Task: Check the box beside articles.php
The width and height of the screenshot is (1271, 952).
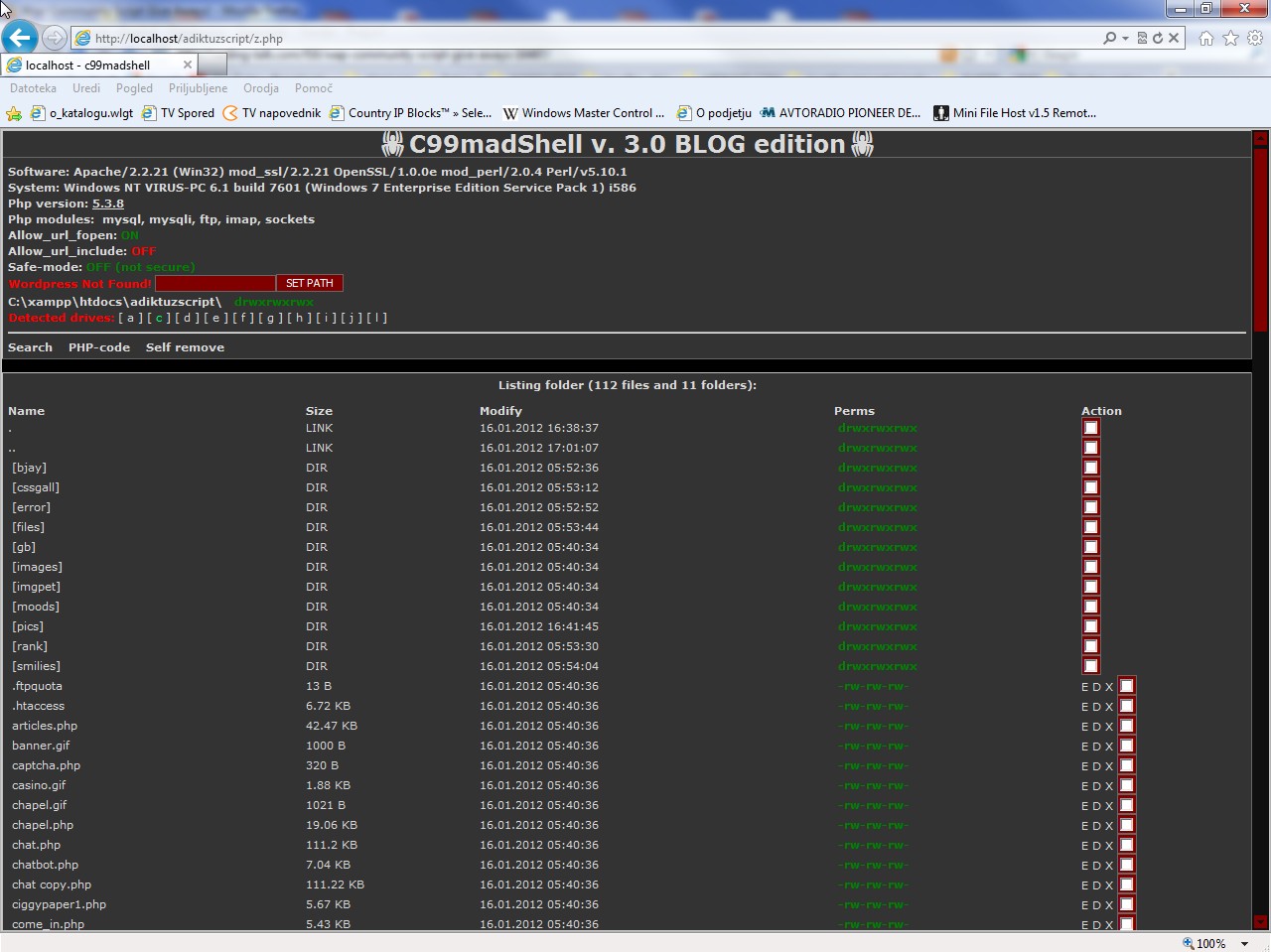Action: tap(1126, 726)
